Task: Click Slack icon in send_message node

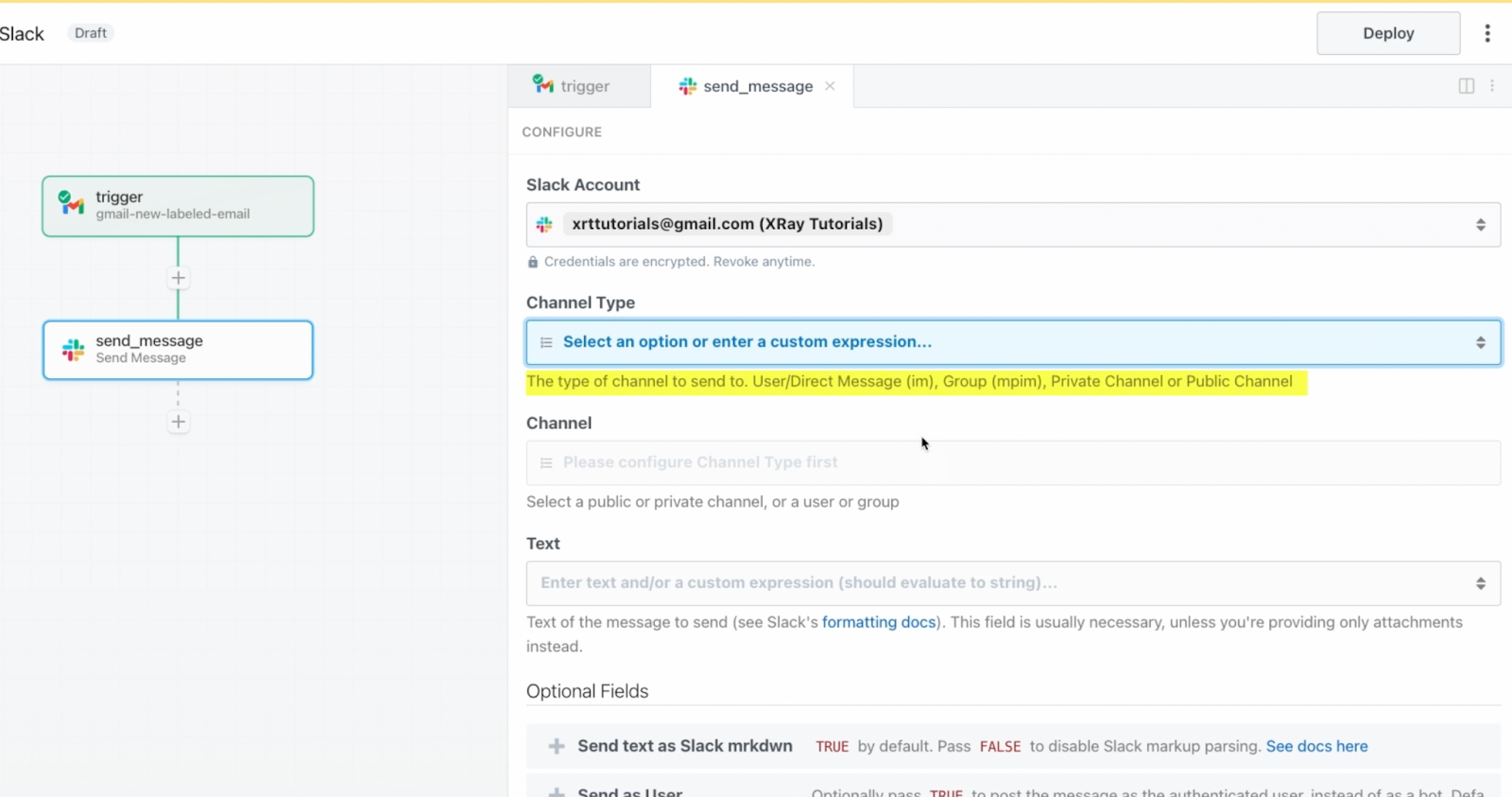Action: [x=73, y=350]
